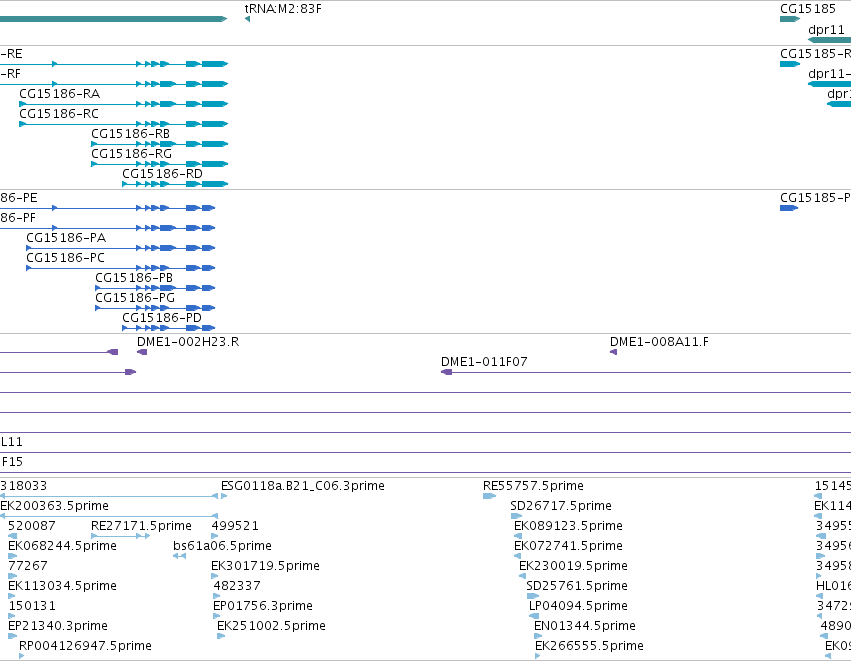This screenshot has width=851, height=661.
Task: Select EST ESG0118a.B21_C06.3prime label
Action: click(303, 486)
